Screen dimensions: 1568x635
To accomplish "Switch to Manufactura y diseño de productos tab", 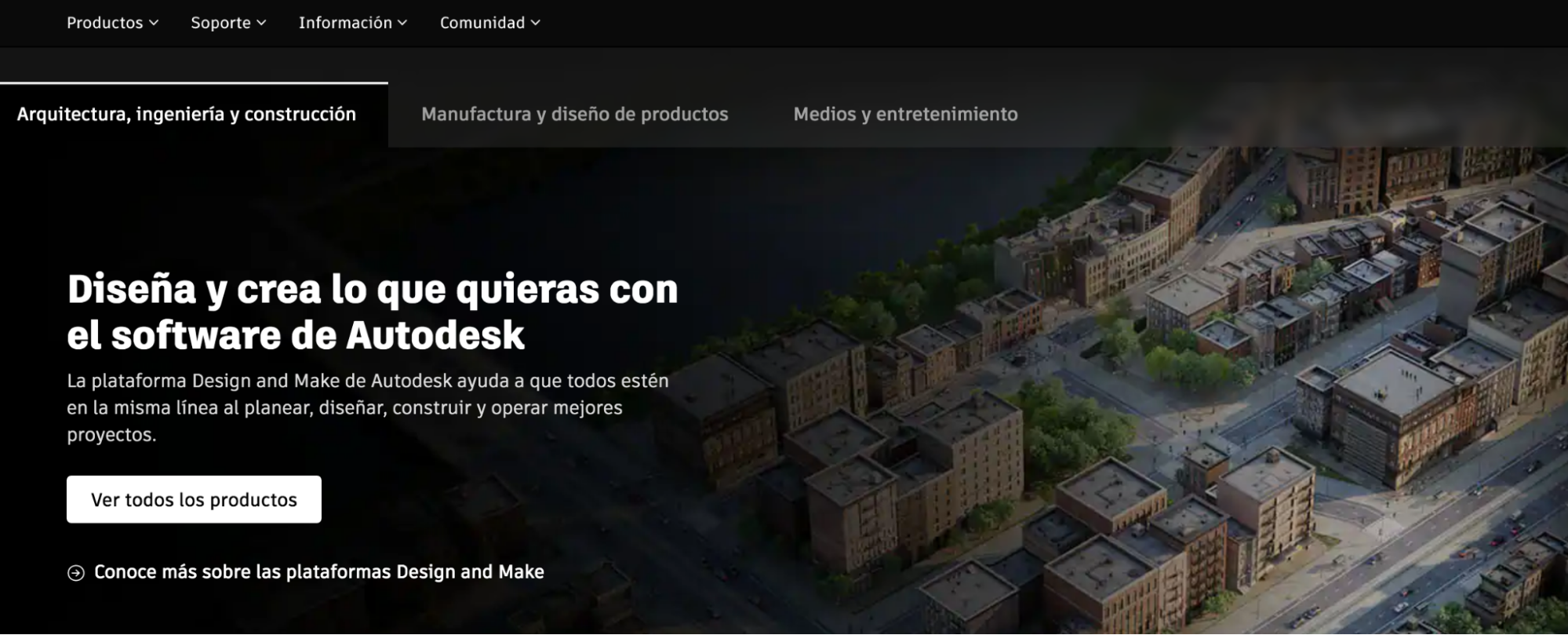I will 575,115.
